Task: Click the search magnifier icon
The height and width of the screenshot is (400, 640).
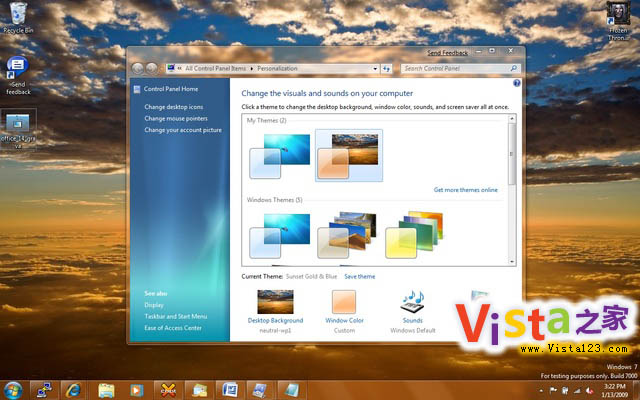Action: click(513, 68)
